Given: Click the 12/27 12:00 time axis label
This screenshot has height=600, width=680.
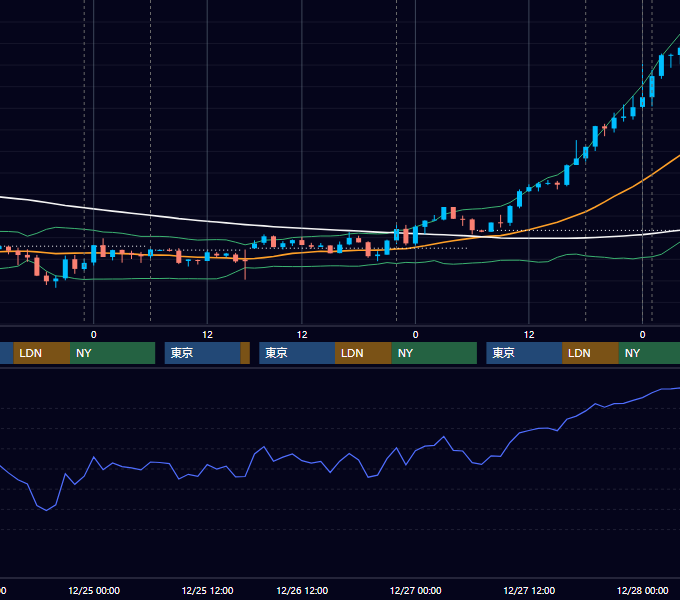Looking at the screenshot, I should click(x=529, y=590).
